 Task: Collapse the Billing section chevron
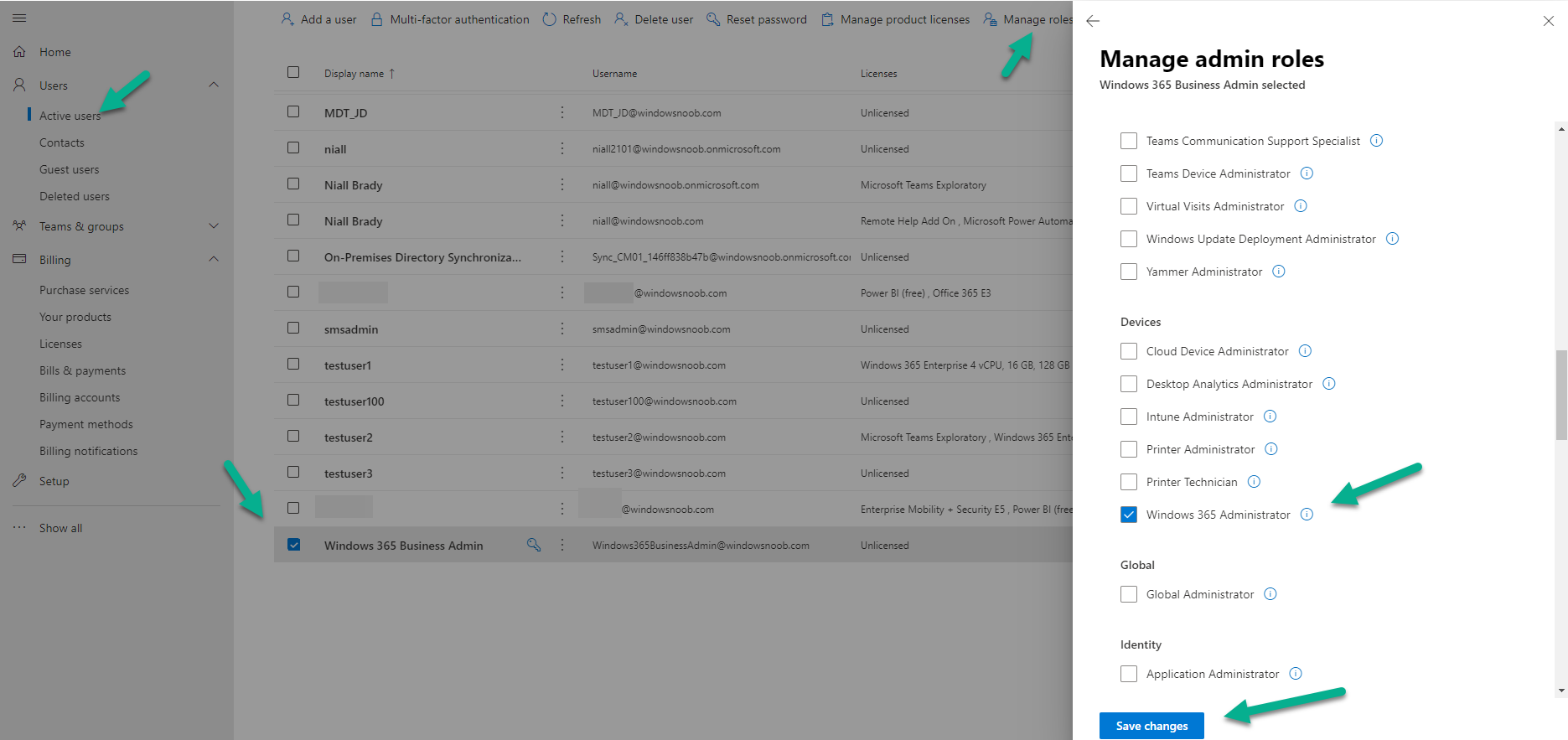(x=214, y=259)
